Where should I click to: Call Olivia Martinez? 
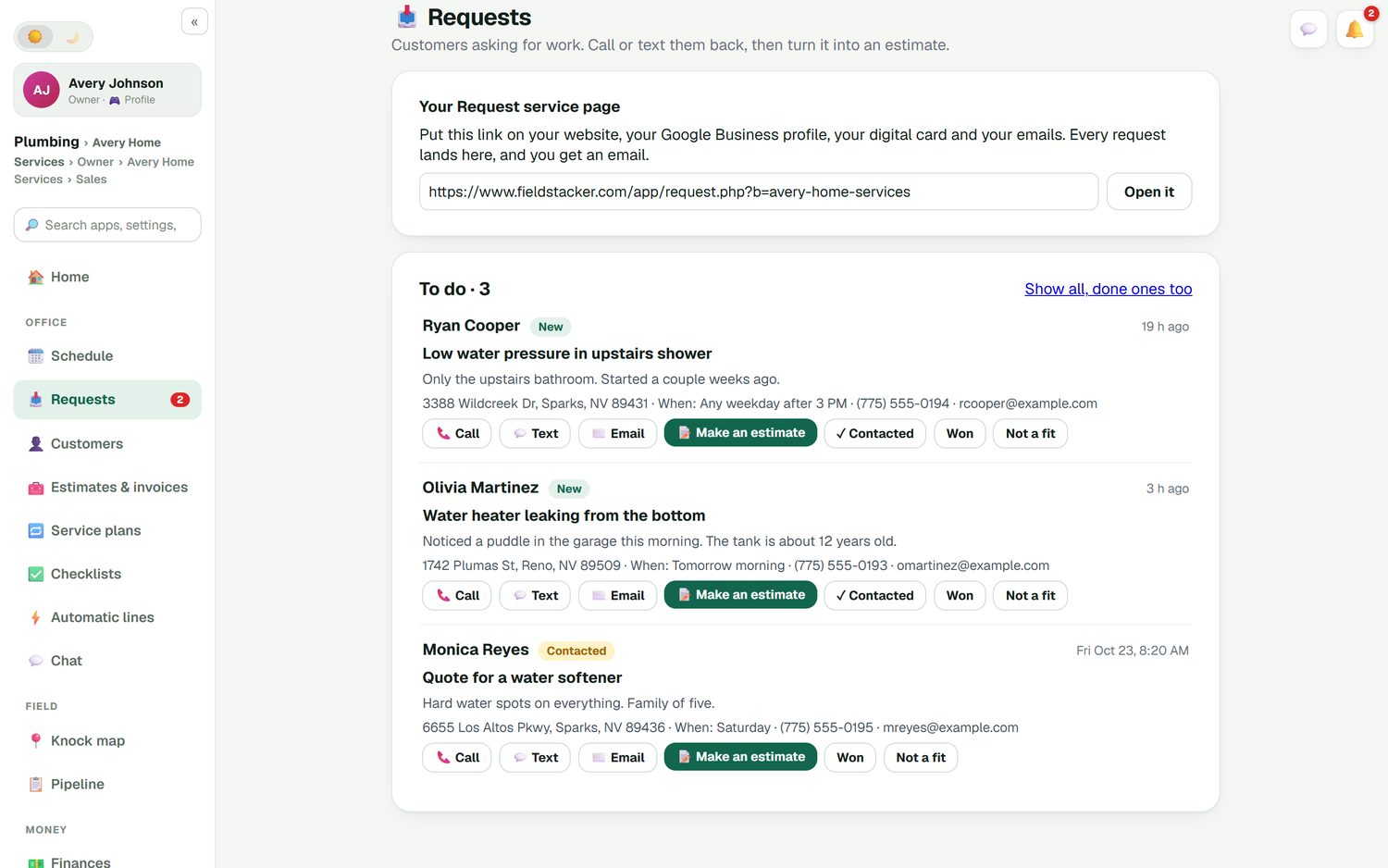tap(457, 595)
